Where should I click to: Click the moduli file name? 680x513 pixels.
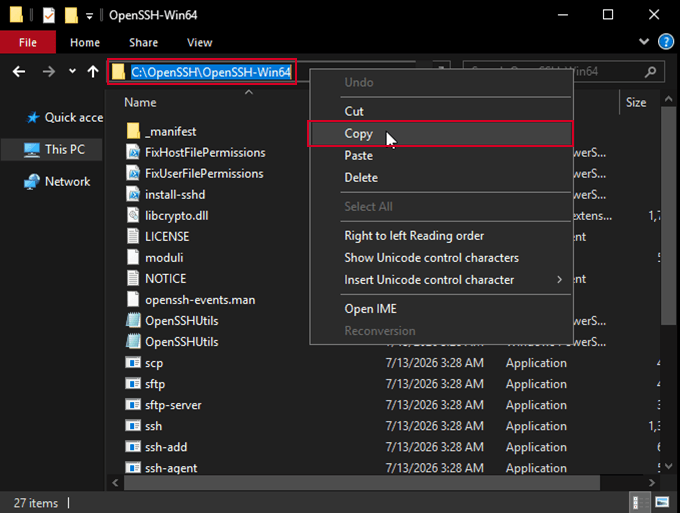[164, 258]
